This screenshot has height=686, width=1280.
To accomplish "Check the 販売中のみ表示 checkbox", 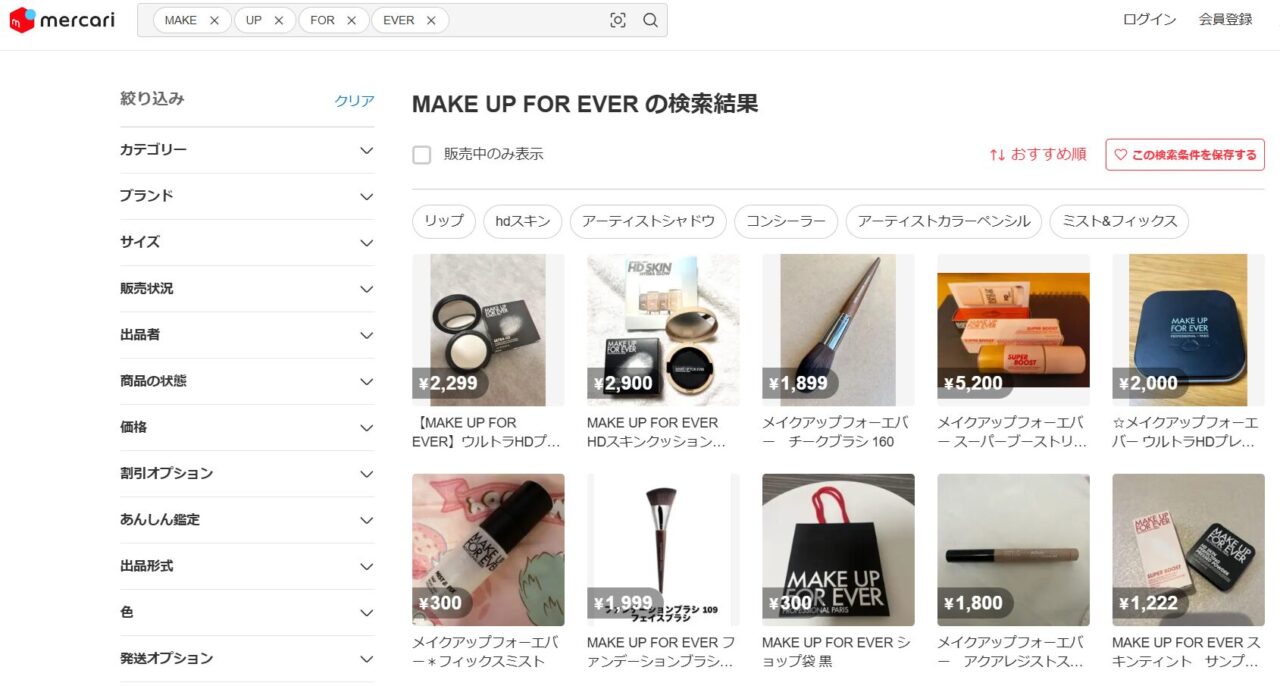I will coord(422,155).
